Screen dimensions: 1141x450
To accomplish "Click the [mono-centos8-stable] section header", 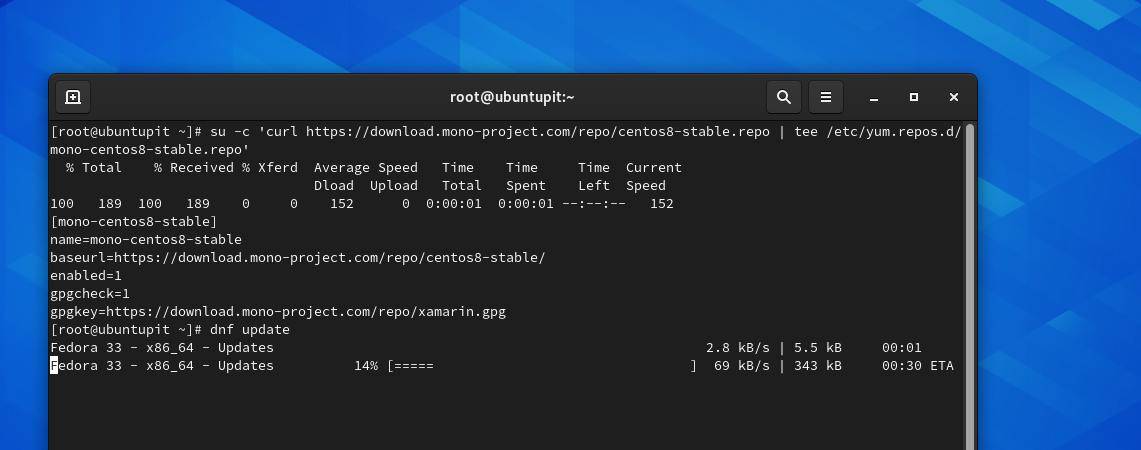I will pyautogui.click(x=133, y=222).
